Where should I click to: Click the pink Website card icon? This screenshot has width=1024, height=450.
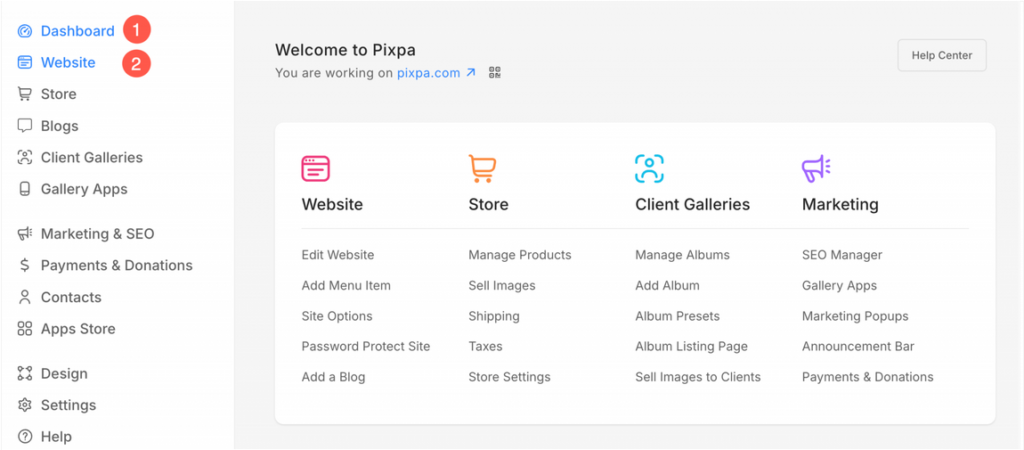pyautogui.click(x=315, y=169)
